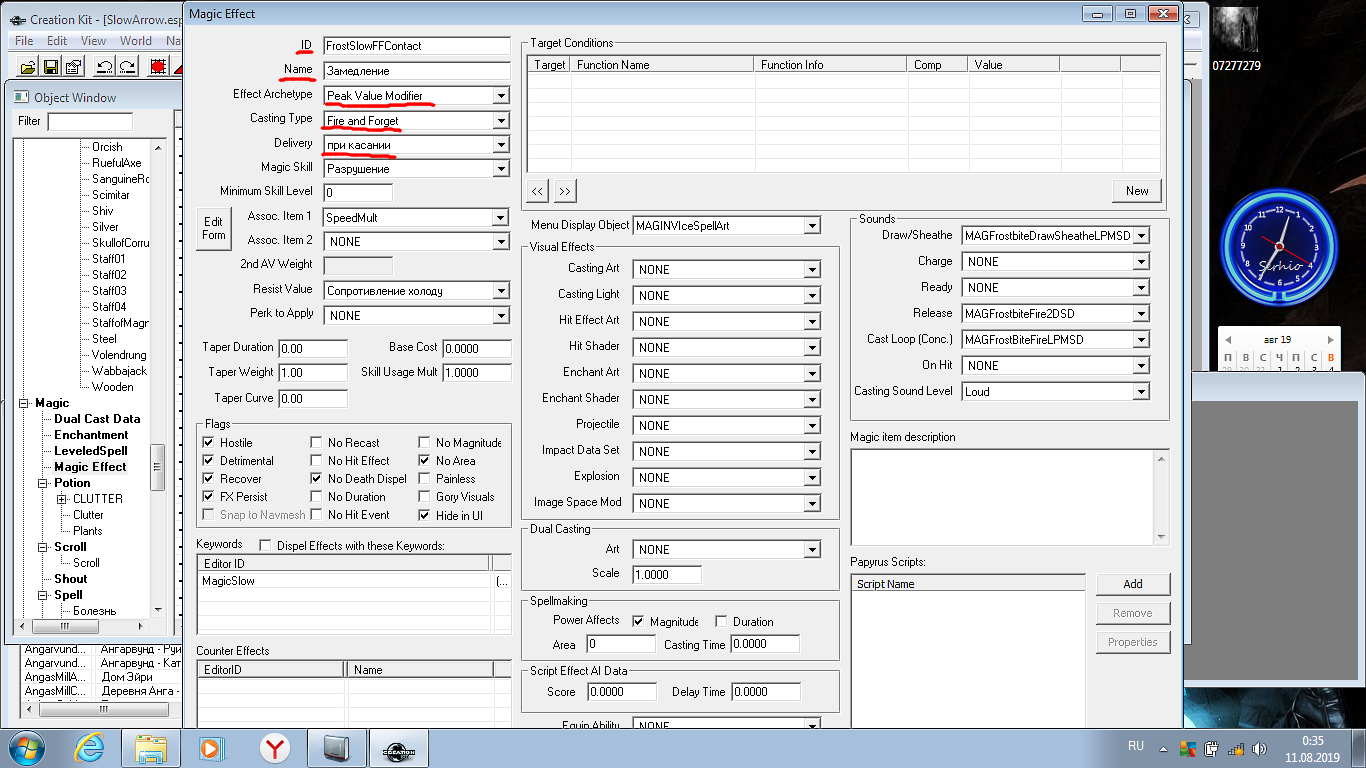This screenshot has height=768, width=1366.
Task: Click the Redo arrow in the toolbar
Action: click(127, 67)
